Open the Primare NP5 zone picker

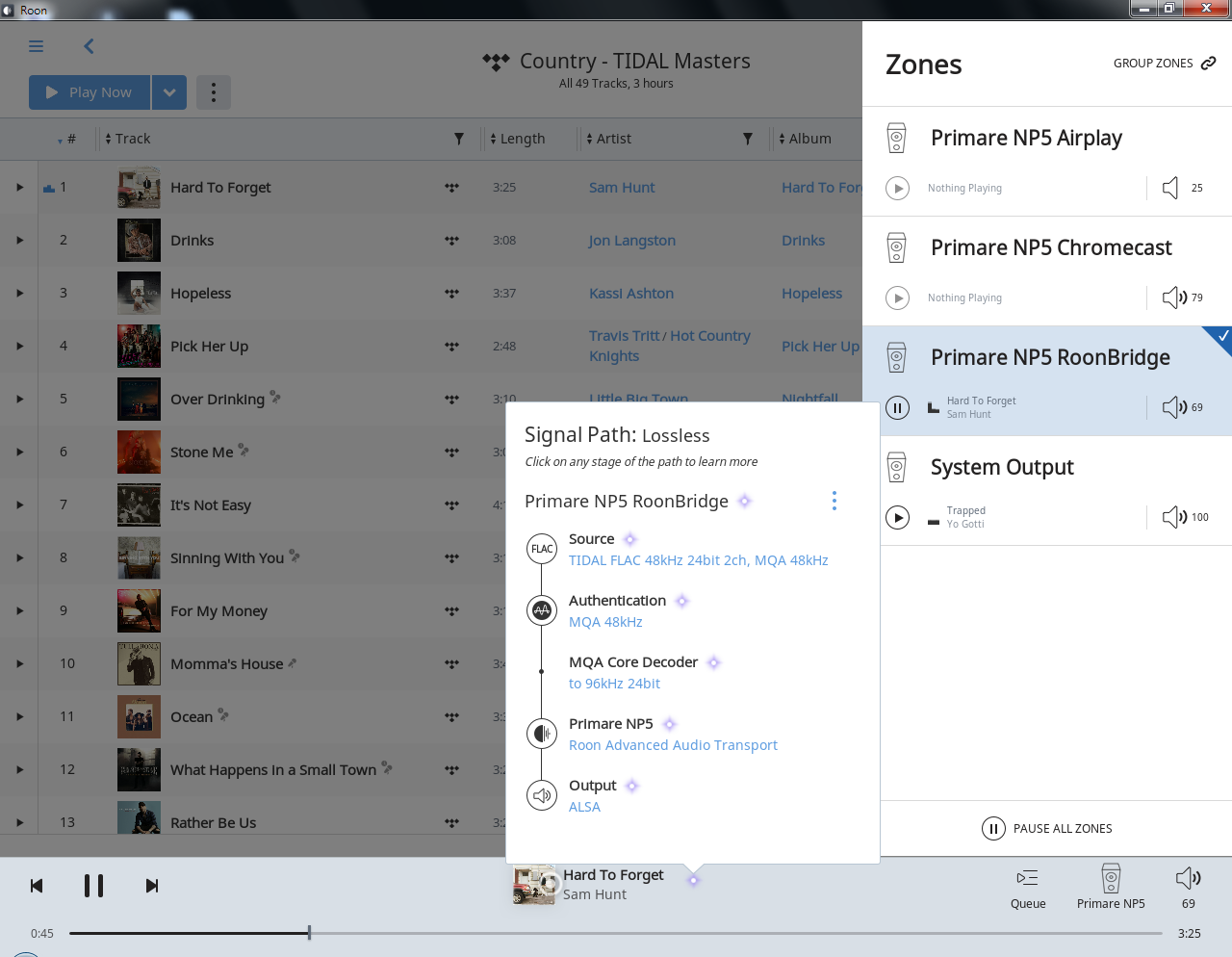click(1111, 887)
